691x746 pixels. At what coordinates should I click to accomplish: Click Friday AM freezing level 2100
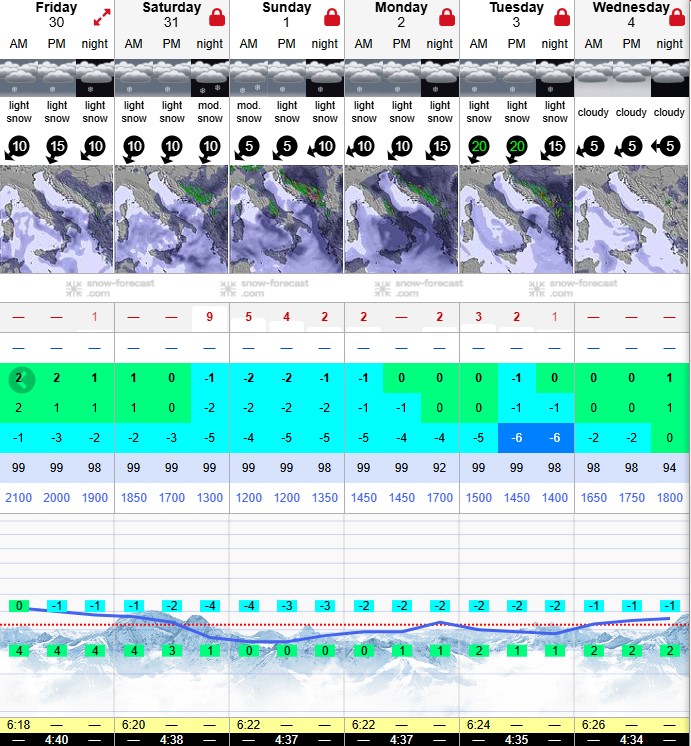coord(19,498)
